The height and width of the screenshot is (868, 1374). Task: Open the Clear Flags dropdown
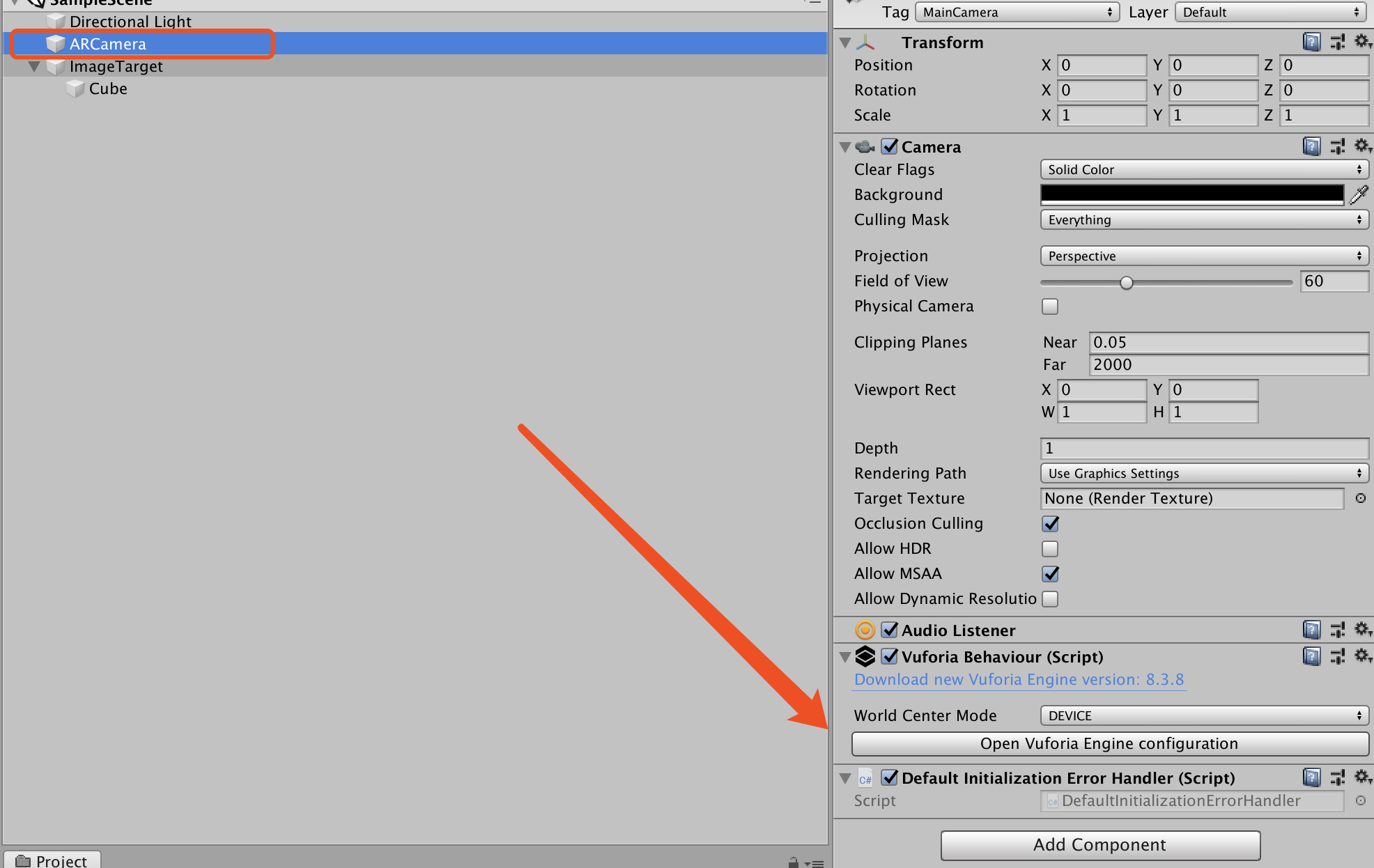pos(1203,169)
